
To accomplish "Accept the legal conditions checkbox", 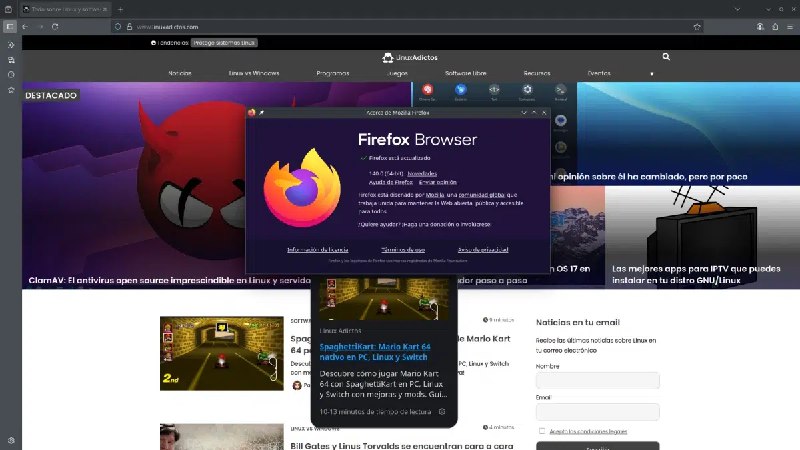I will [542, 431].
